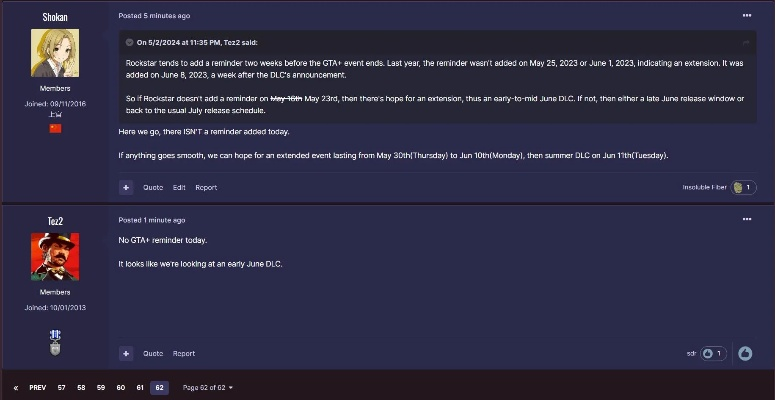Click the 'Posted 1 minute ago' timestamp
775x400 pixels.
pos(151,220)
